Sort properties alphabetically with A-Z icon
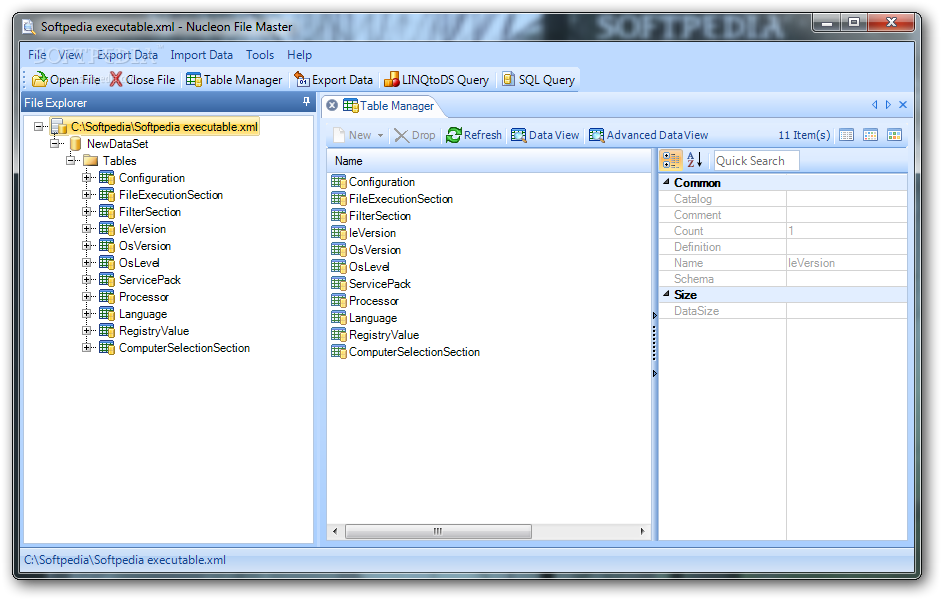 tap(694, 160)
